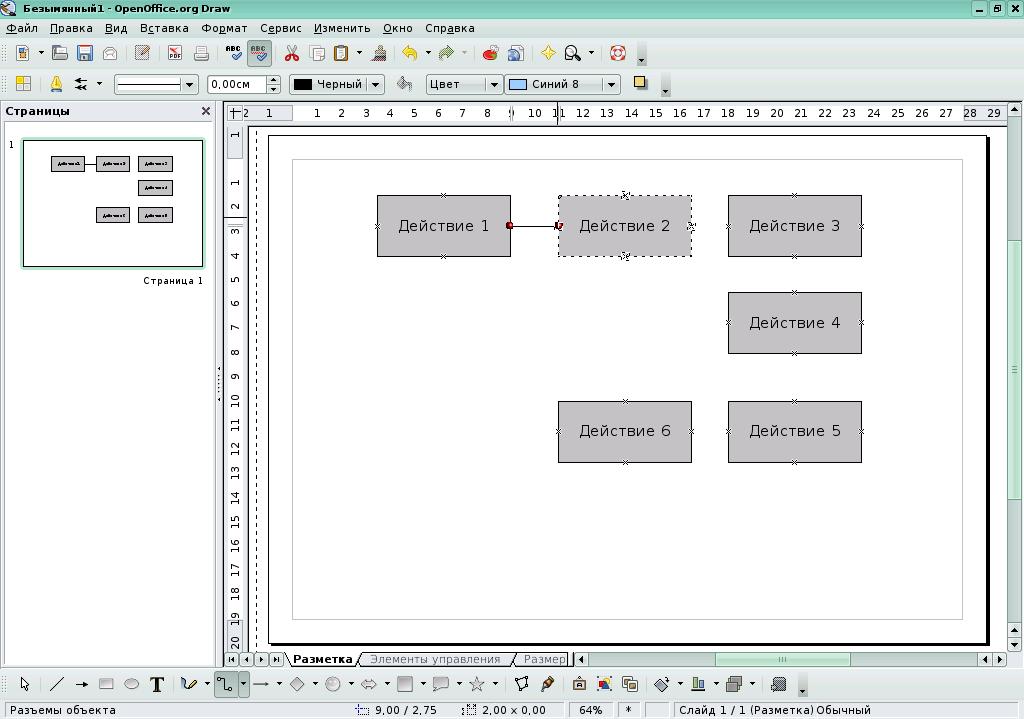Toggle the Connector tool
1024x719 pixels.
tap(225, 684)
